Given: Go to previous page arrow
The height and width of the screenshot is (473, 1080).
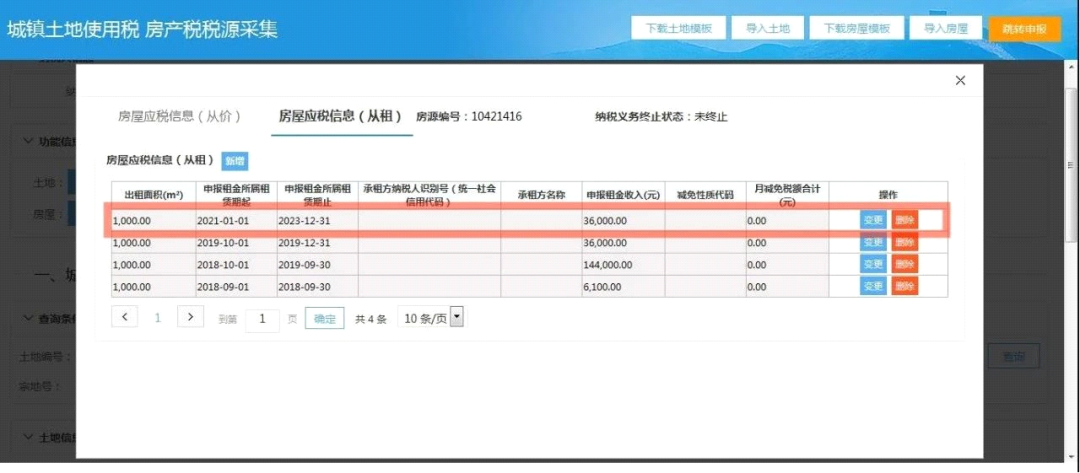Looking at the screenshot, I should 125,317.
